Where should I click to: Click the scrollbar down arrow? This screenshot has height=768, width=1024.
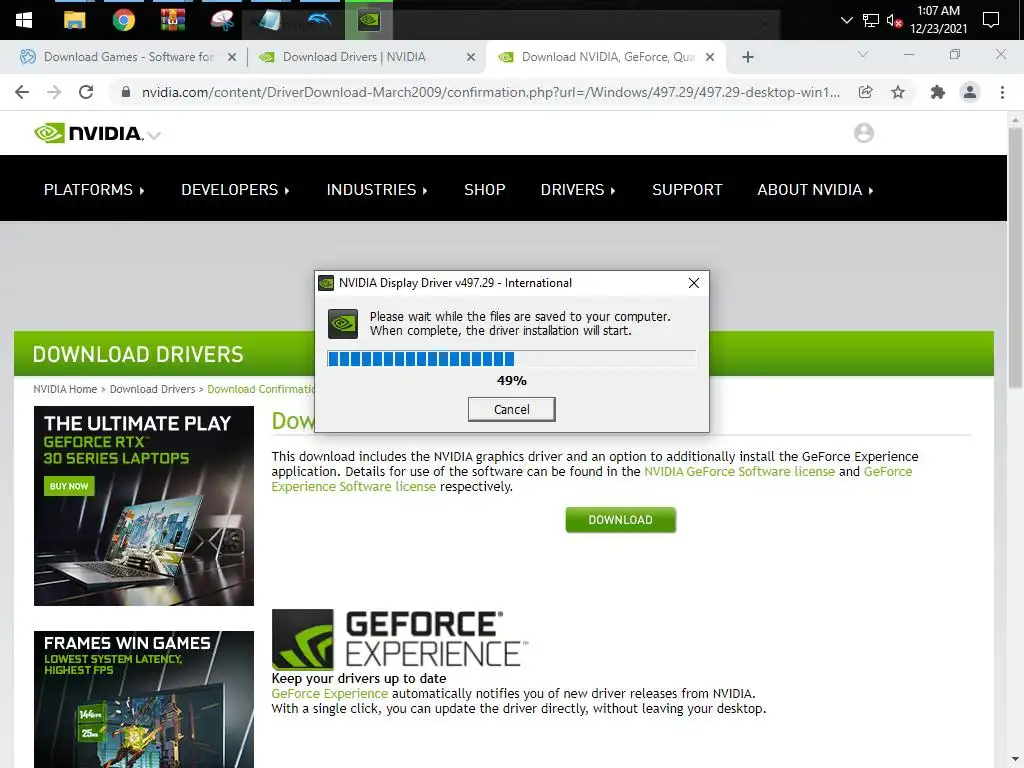pos(1015,761)
